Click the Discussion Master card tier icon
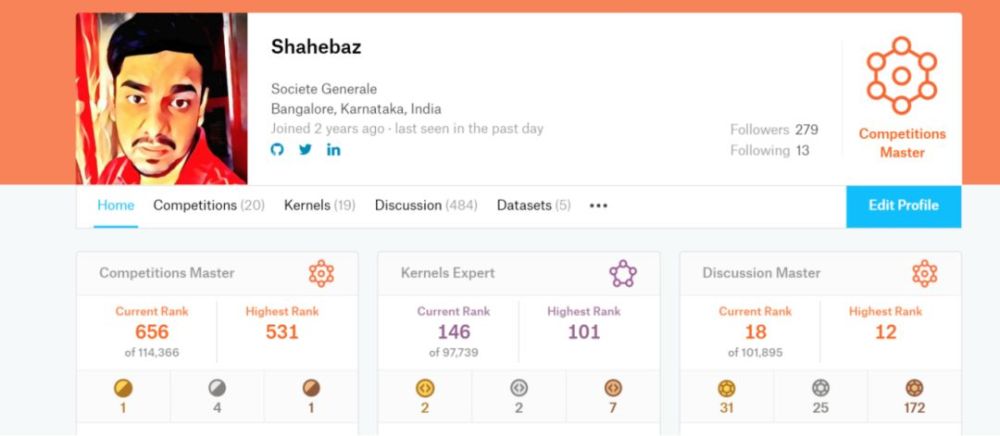This screenshot has width=1000, height=436. [x=925, y=273]
